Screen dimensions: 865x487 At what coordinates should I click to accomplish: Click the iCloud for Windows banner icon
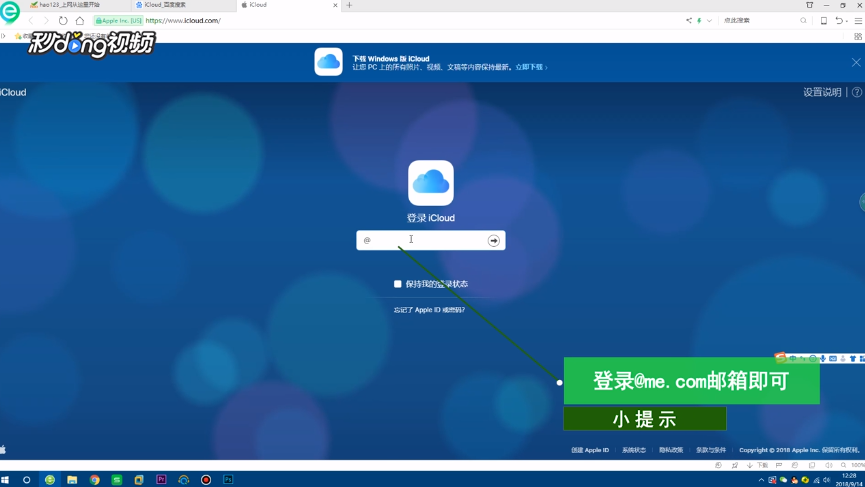[329, 62]
